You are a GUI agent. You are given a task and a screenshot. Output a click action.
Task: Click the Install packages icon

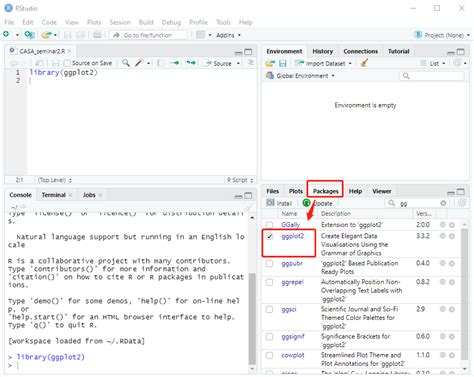pyautogui.click(x=270, y=203)
